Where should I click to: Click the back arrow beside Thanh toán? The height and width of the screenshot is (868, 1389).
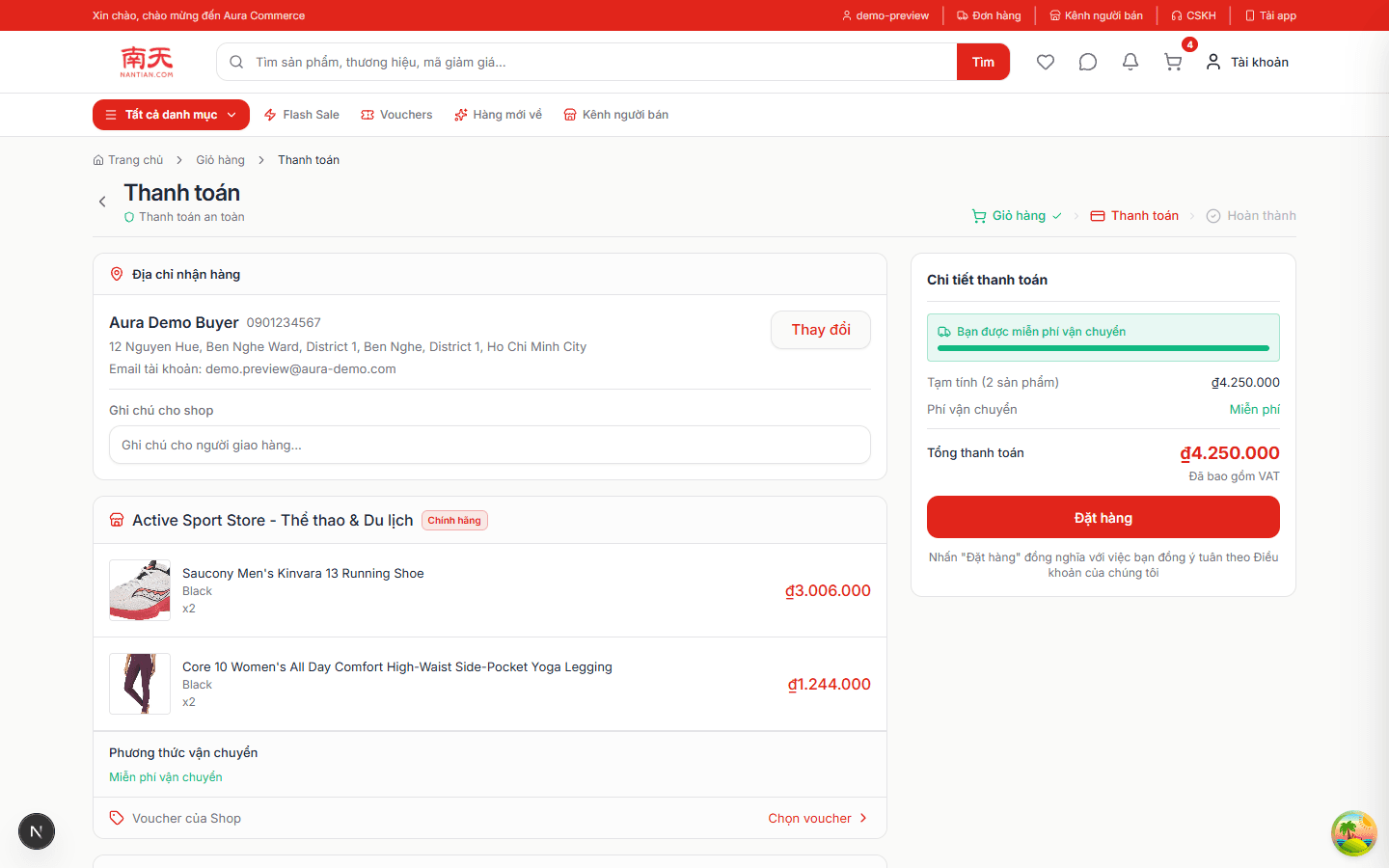pos(102,202)
